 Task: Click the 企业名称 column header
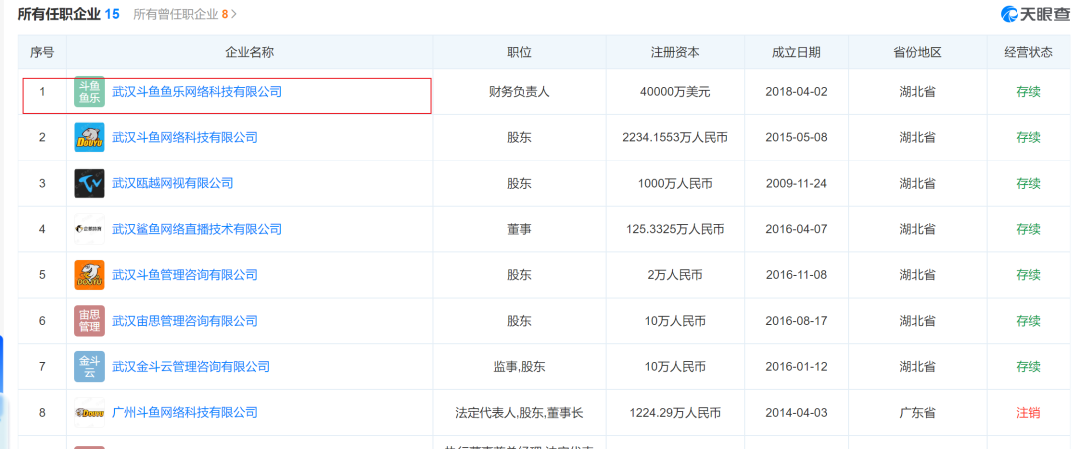[249, 52]
